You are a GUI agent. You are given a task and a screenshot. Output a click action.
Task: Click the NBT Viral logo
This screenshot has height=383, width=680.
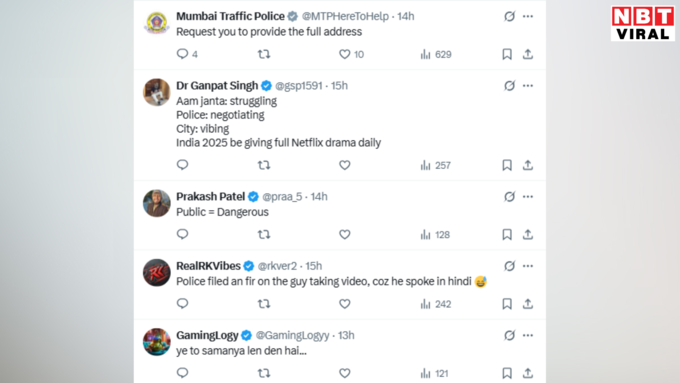(643, 23)
